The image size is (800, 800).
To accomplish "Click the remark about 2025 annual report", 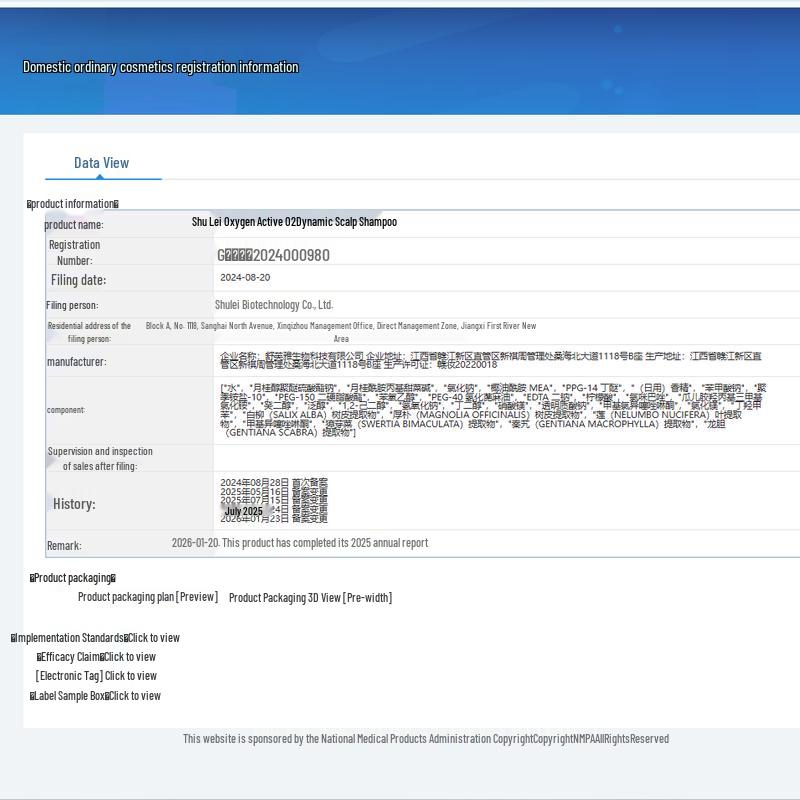I will tap(300, 543).
